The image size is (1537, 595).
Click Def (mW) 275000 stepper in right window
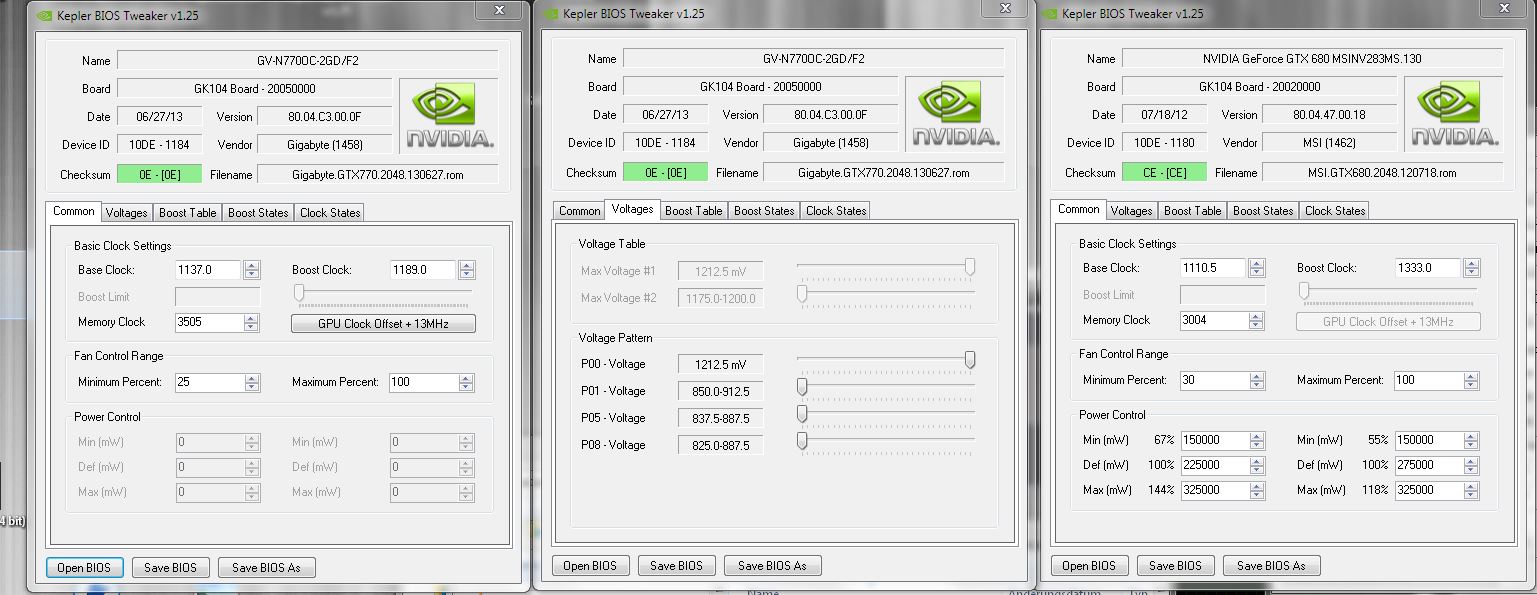pyautogui.click(x=1472, y=466)
